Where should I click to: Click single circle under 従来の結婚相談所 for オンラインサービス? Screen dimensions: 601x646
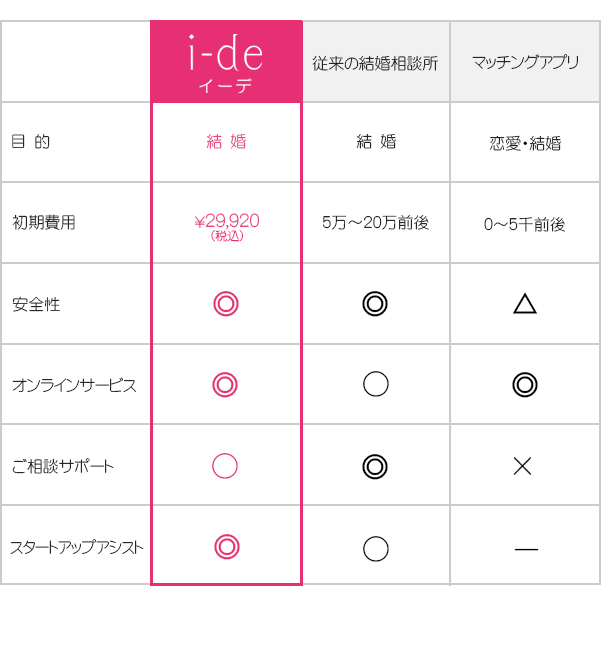376,384
